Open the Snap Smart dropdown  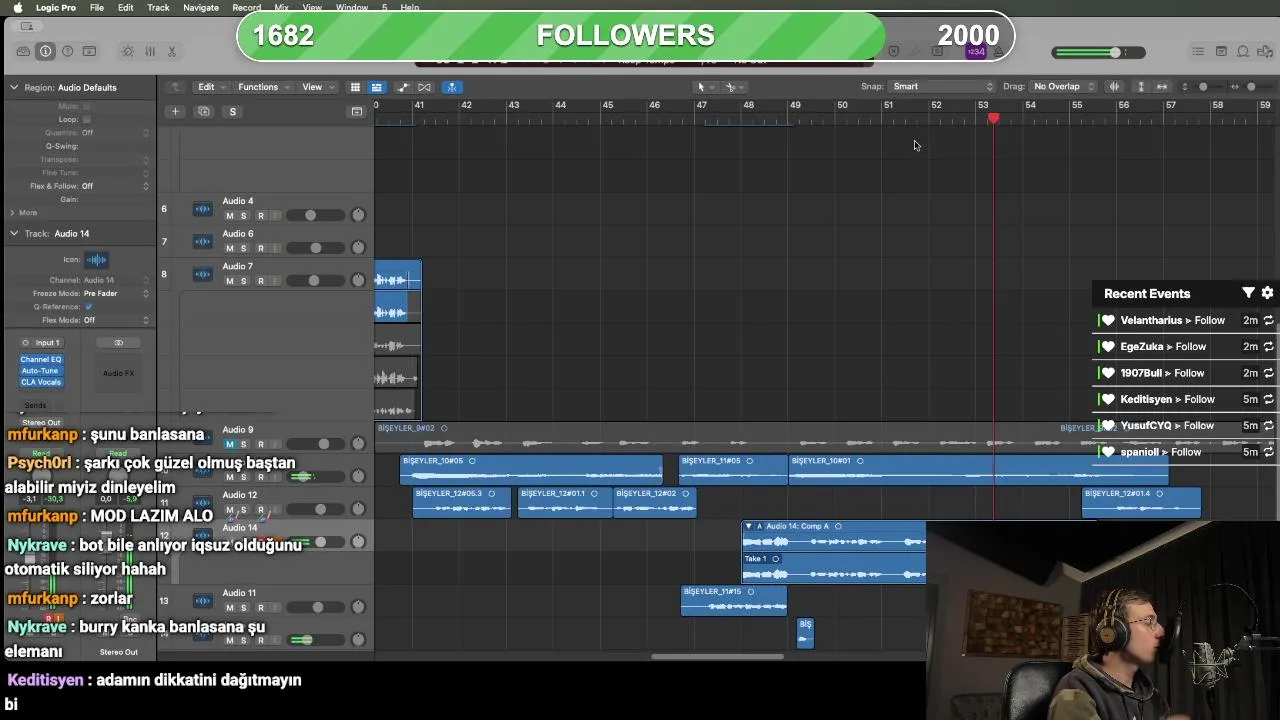943,87
